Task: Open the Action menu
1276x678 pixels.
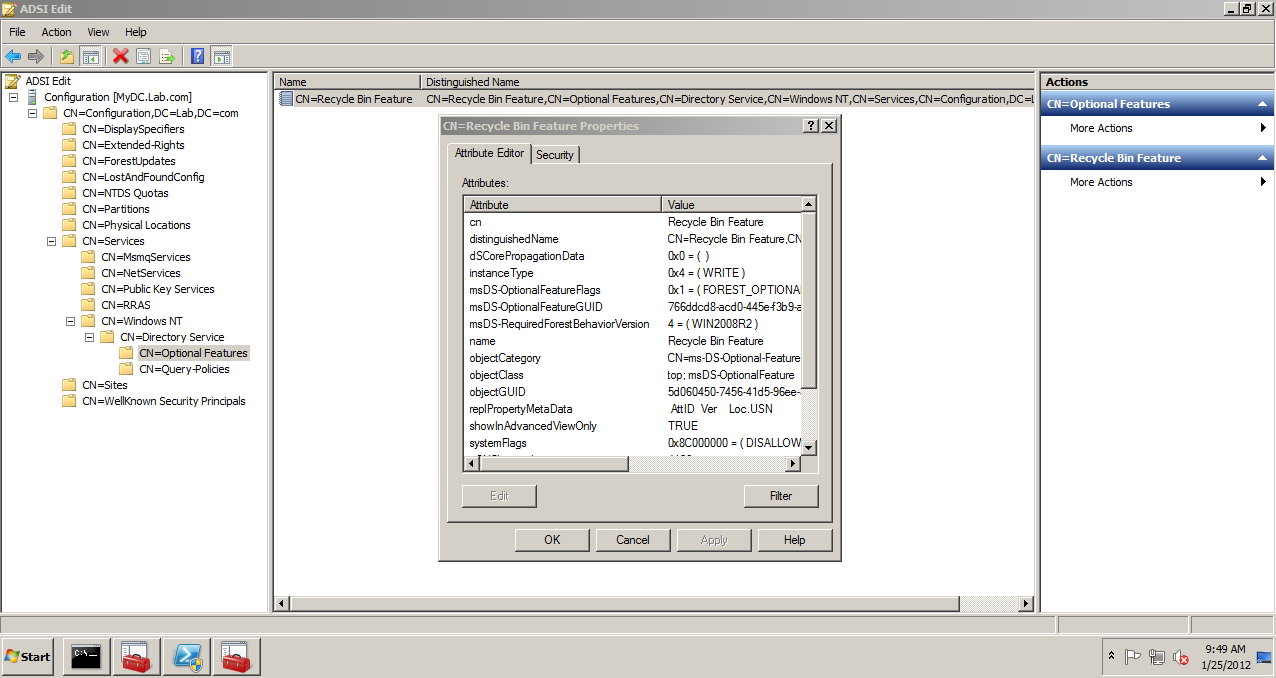Action: (56, 31)
